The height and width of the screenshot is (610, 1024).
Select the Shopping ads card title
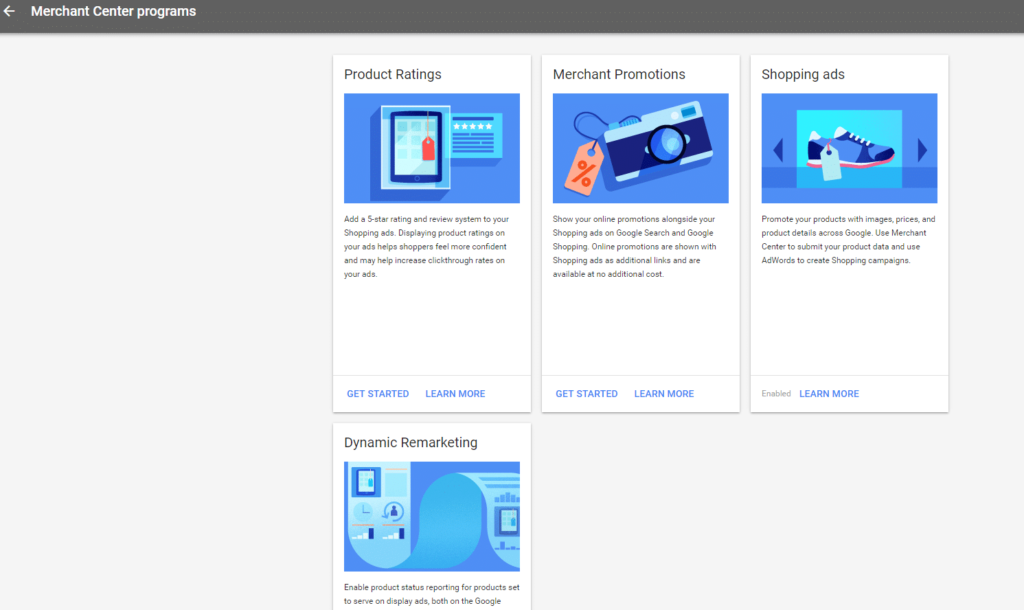point(803,74)
